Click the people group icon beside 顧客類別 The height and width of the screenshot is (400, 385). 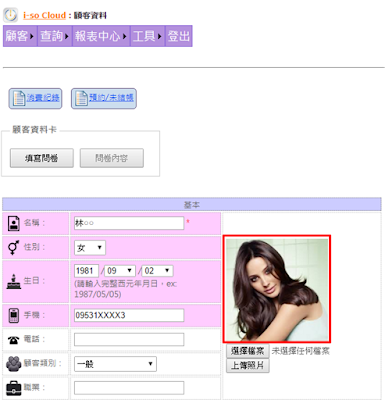click(x=13, y=363)
